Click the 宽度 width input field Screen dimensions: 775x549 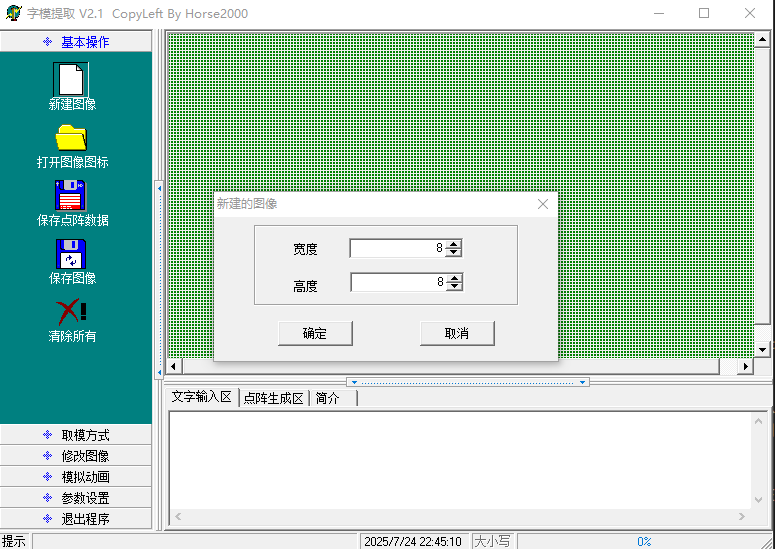397,248
